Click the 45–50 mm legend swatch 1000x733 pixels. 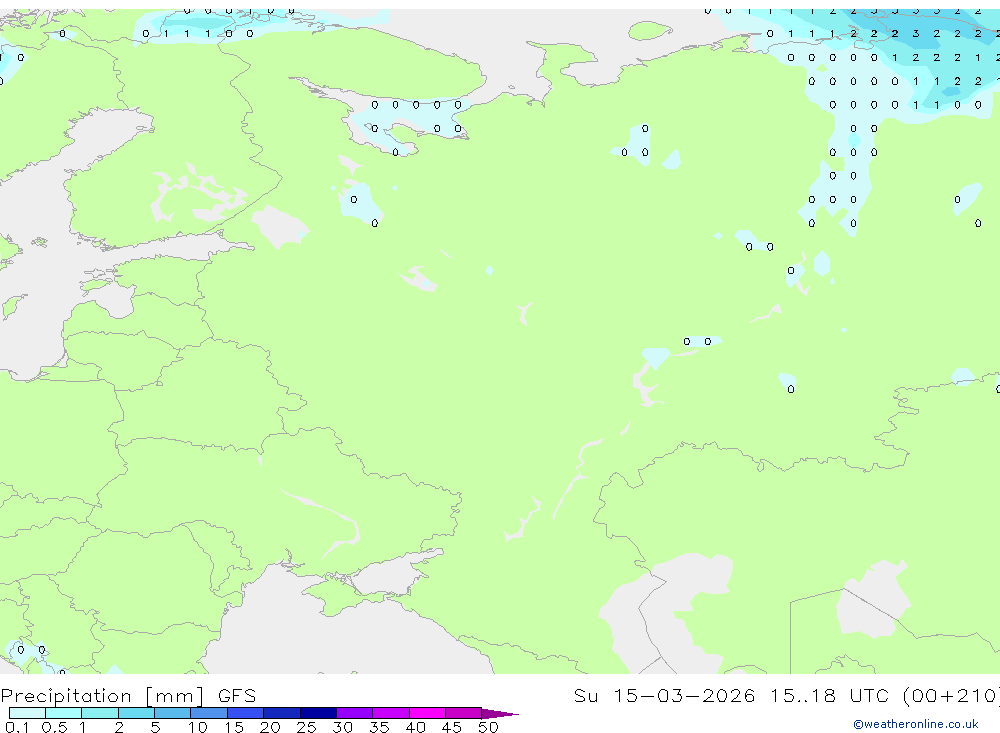point(464,713)
